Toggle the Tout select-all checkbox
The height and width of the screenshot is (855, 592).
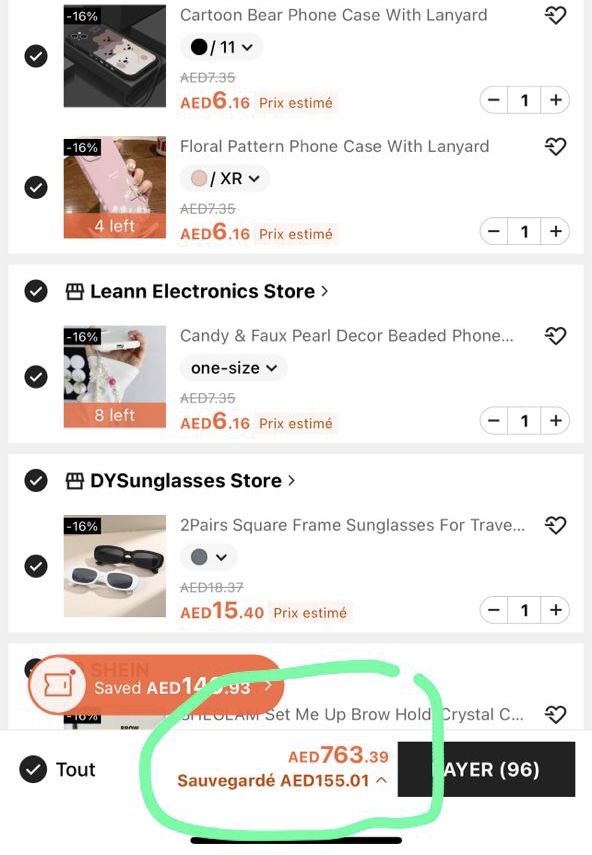[33, 769]
